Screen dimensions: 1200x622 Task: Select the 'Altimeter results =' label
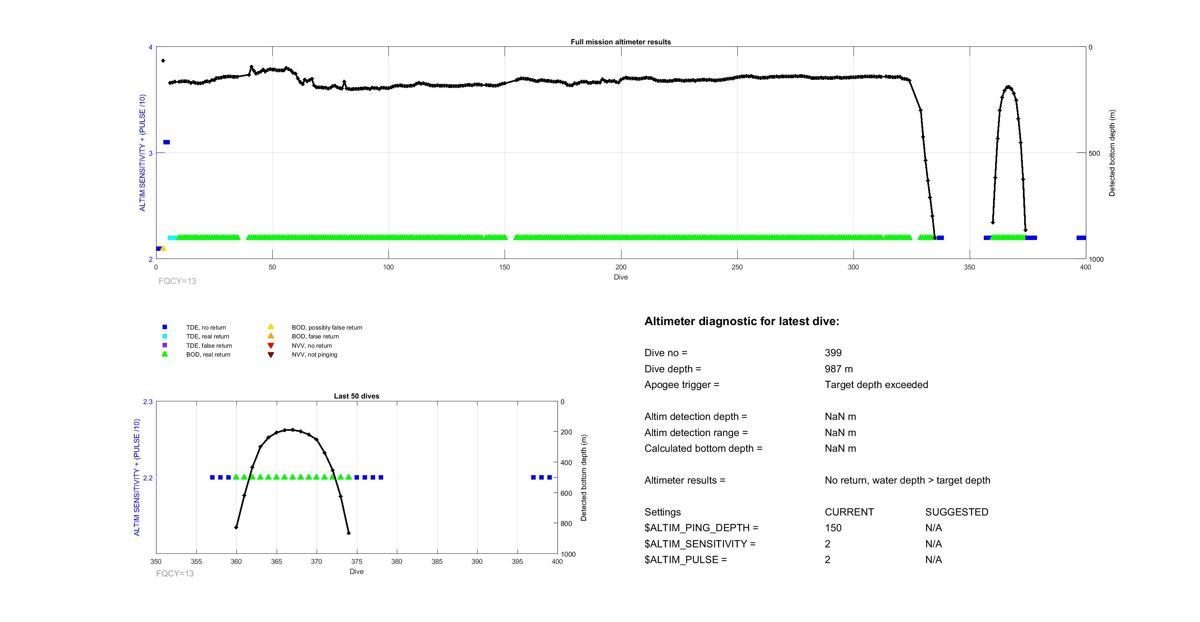pyautogui.click(x=685, y=481)
